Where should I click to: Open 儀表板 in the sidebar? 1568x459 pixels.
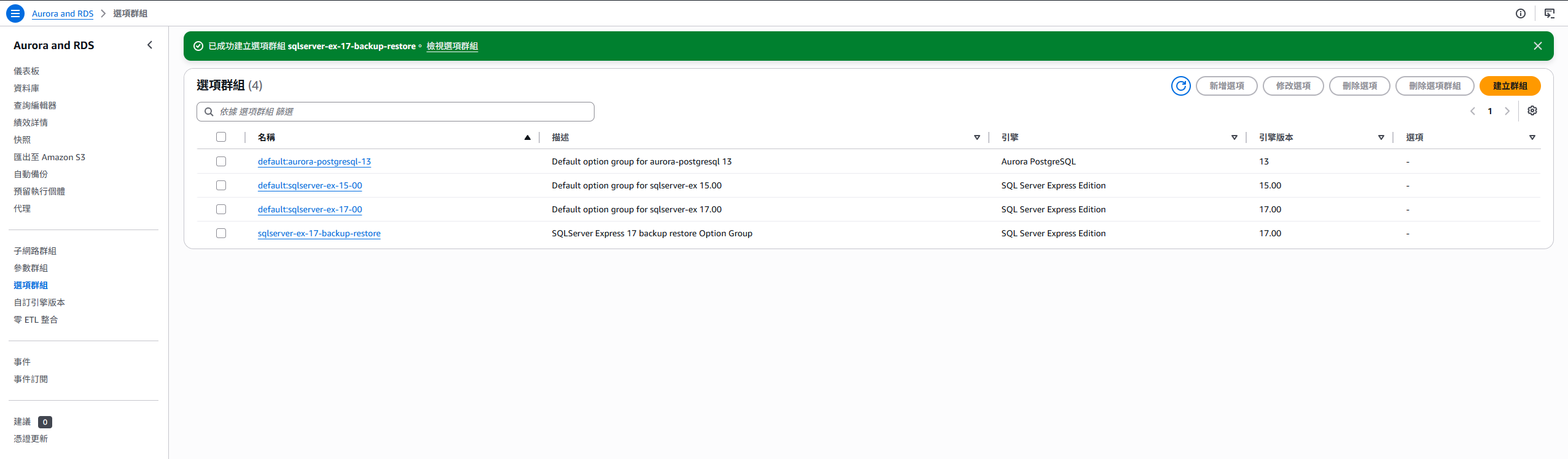(26, 71)
